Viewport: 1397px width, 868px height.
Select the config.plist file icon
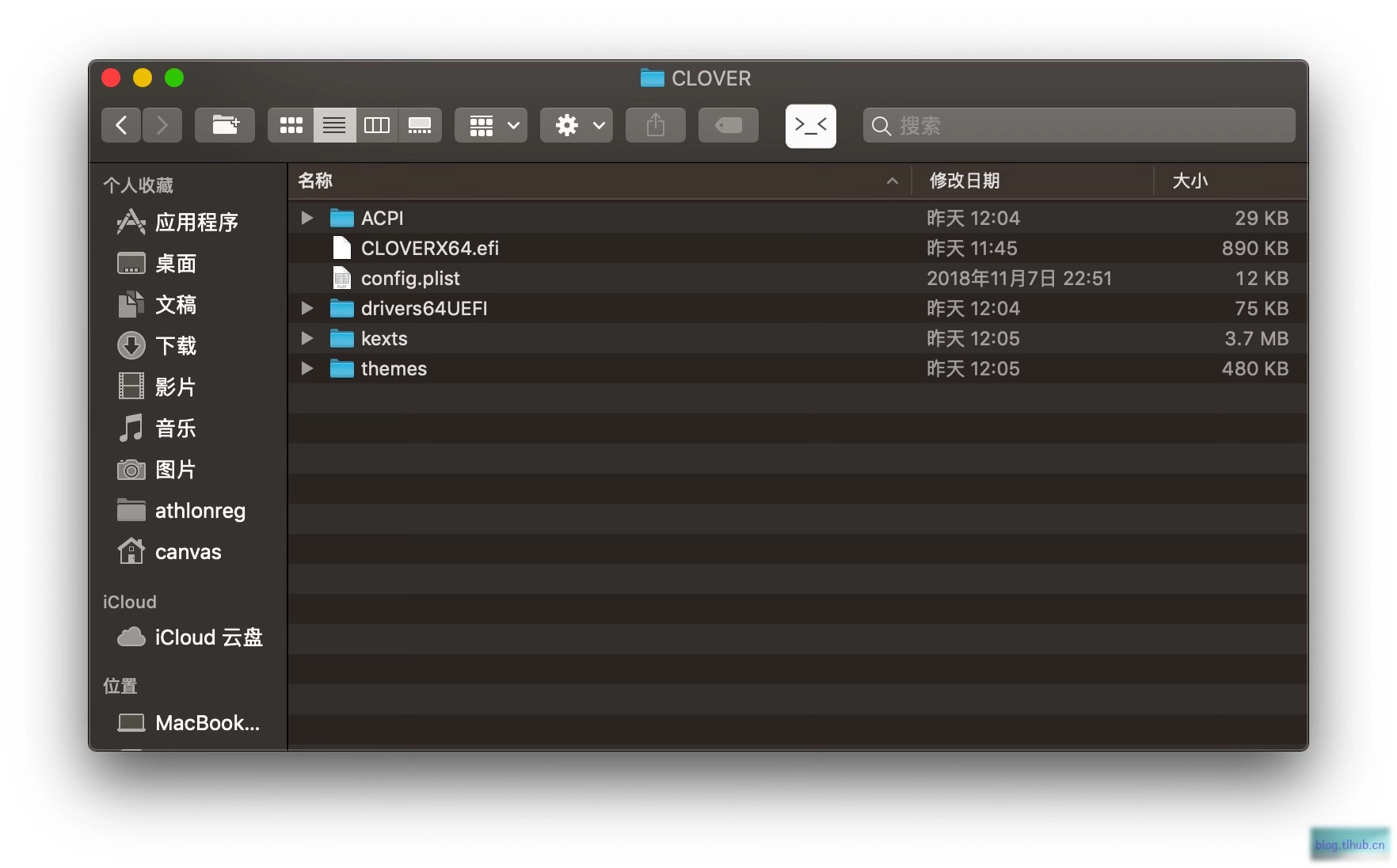341,278
